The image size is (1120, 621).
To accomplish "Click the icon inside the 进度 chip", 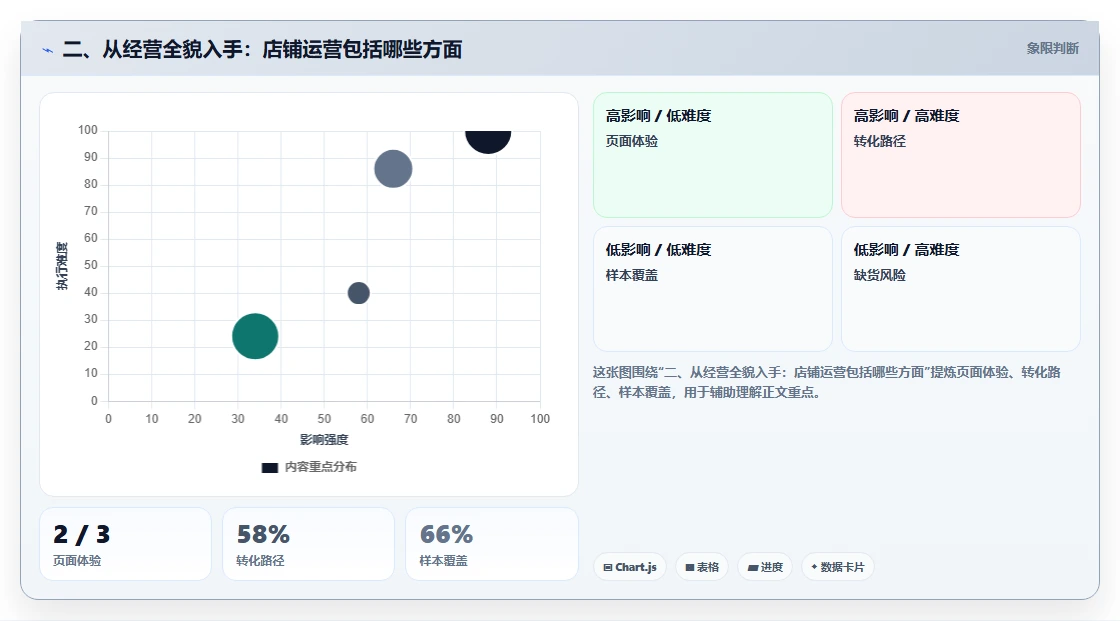I will [x=753, y=567].
